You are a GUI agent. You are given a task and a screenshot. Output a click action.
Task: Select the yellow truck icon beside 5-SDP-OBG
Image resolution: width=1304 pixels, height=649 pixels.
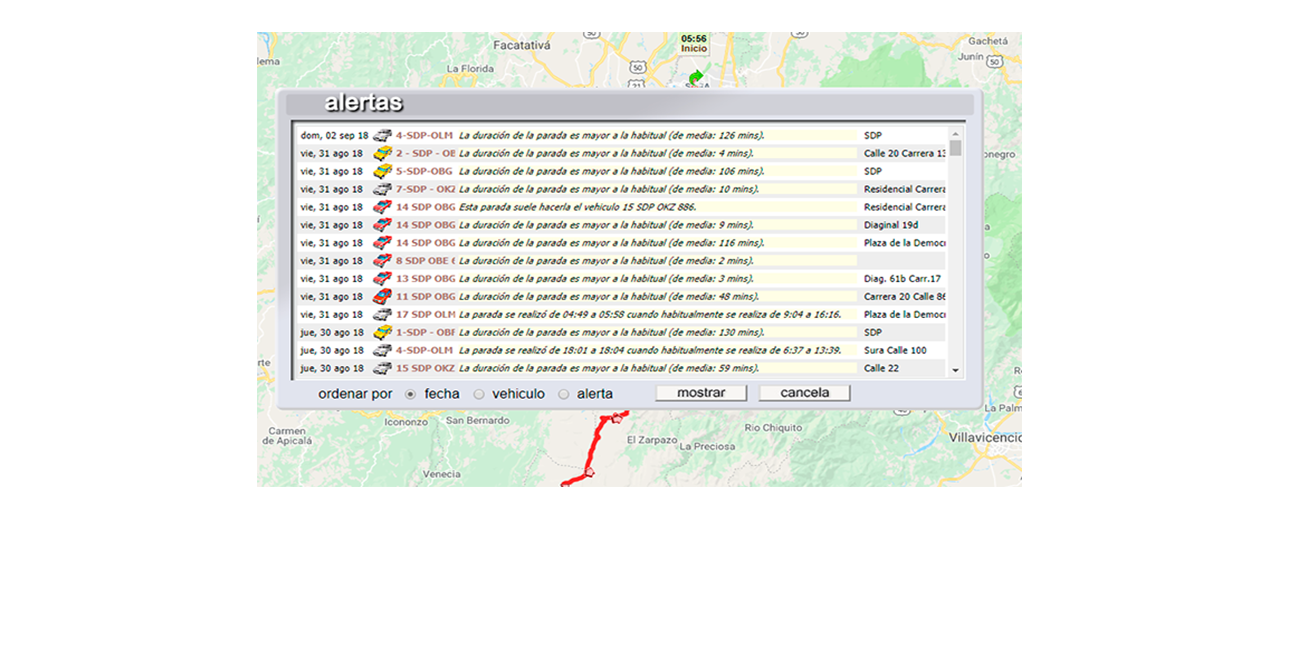pos(382,171)
